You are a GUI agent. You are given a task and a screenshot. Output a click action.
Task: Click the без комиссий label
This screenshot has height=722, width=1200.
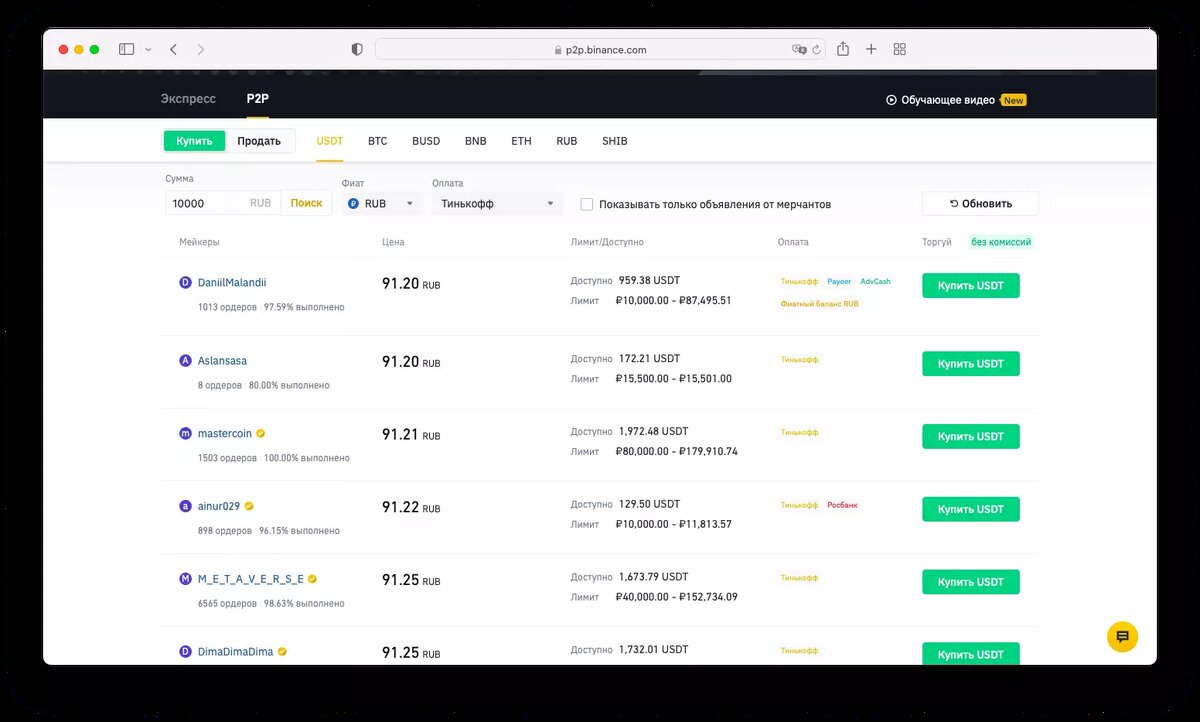pyautogui.click(x=1001, y=242)
